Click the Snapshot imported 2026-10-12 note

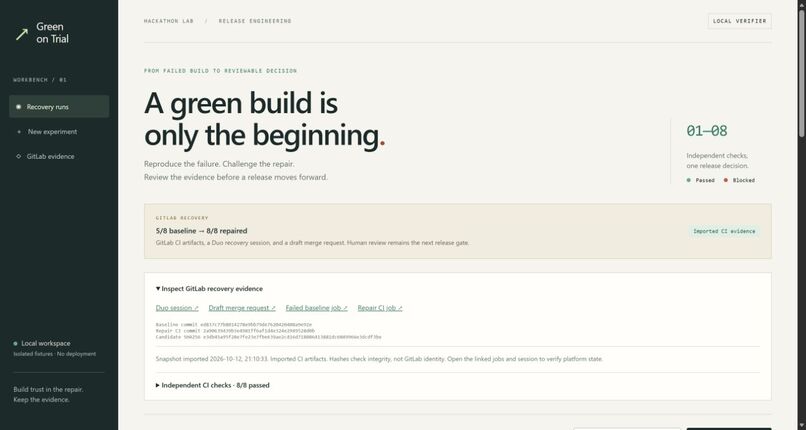[x=379, y=359]
